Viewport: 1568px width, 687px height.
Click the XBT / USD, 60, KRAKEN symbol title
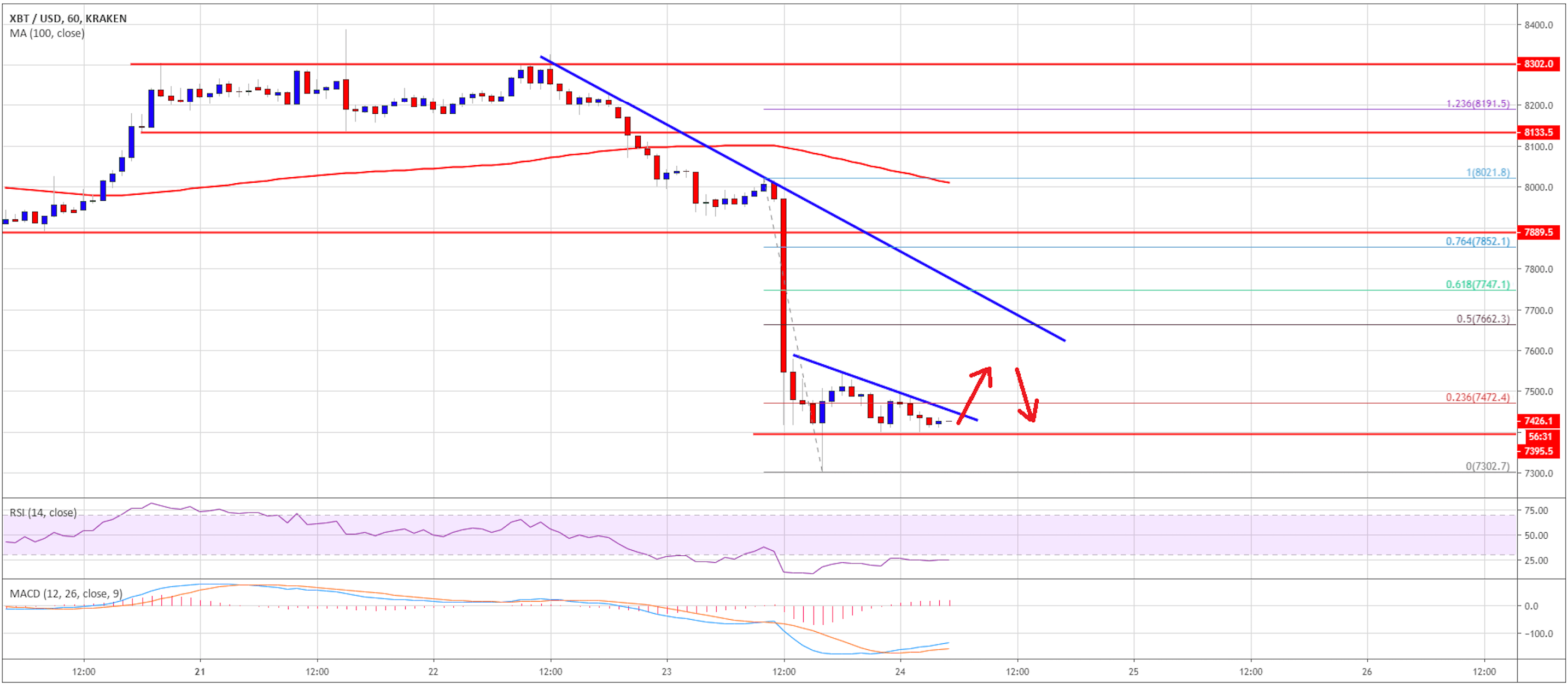(68, 18)
